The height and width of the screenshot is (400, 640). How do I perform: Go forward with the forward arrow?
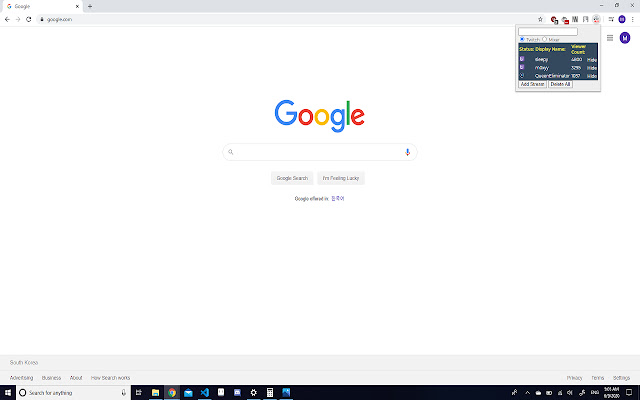pos(18,19)
